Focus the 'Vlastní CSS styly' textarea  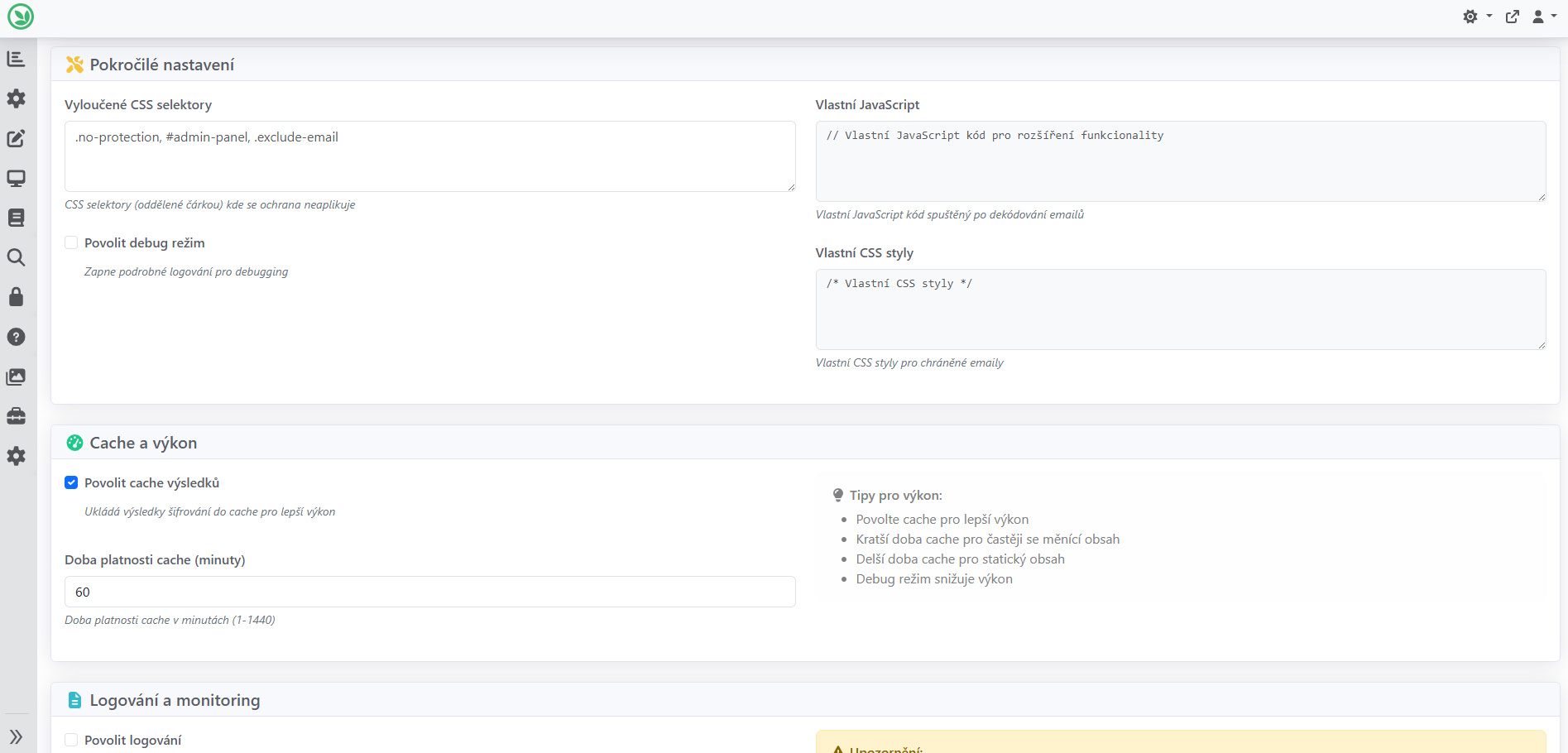pyautogui.click(x=1181, y=309)
